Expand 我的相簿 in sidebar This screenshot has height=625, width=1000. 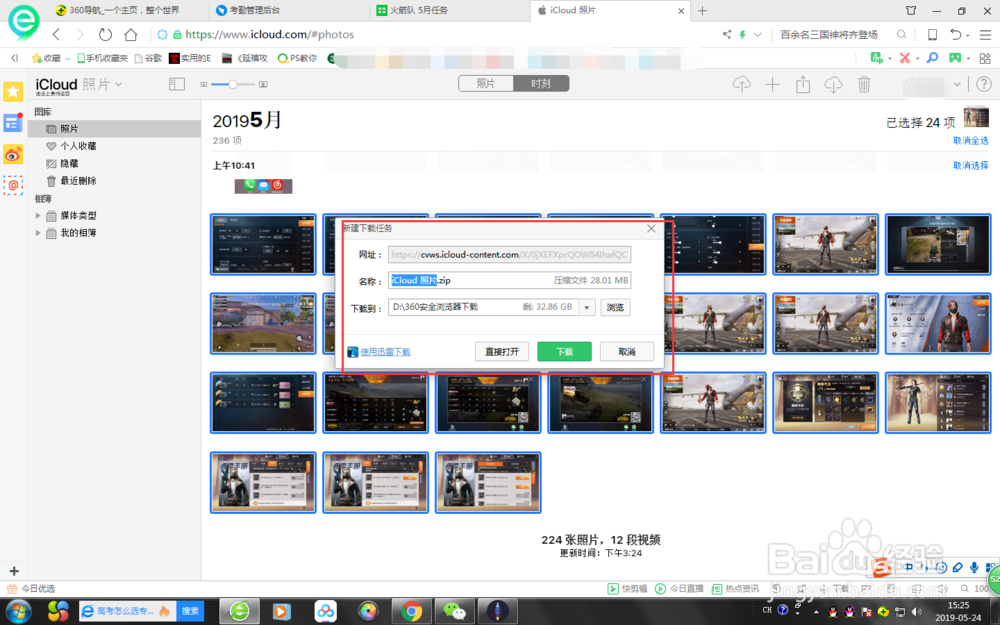point(38,233)
